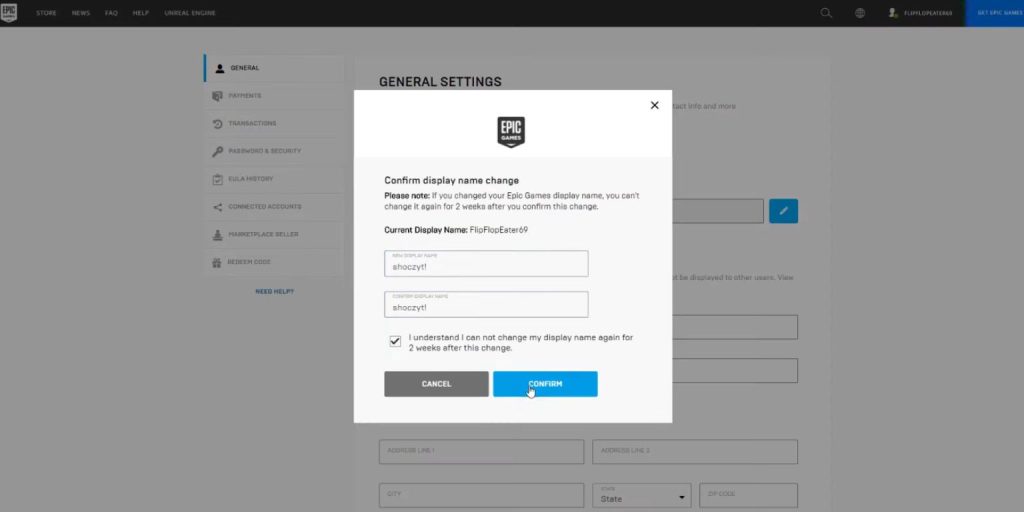The width and height of the screenshot is (1024, 512).
Task: Uncheck the two-week understanding checkbox
Action: click(395, 341)
